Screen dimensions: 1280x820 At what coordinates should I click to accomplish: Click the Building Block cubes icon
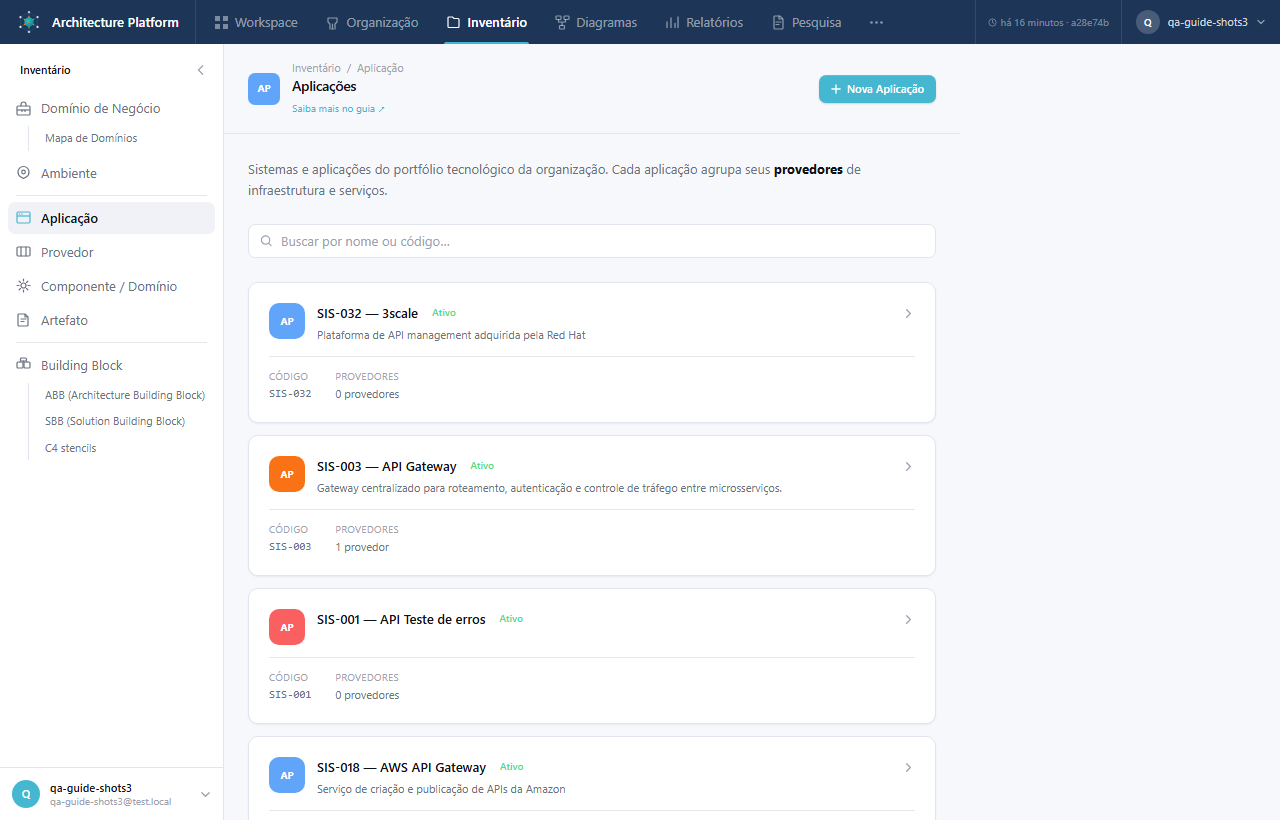pyautogui.click(x=23, y=365)
